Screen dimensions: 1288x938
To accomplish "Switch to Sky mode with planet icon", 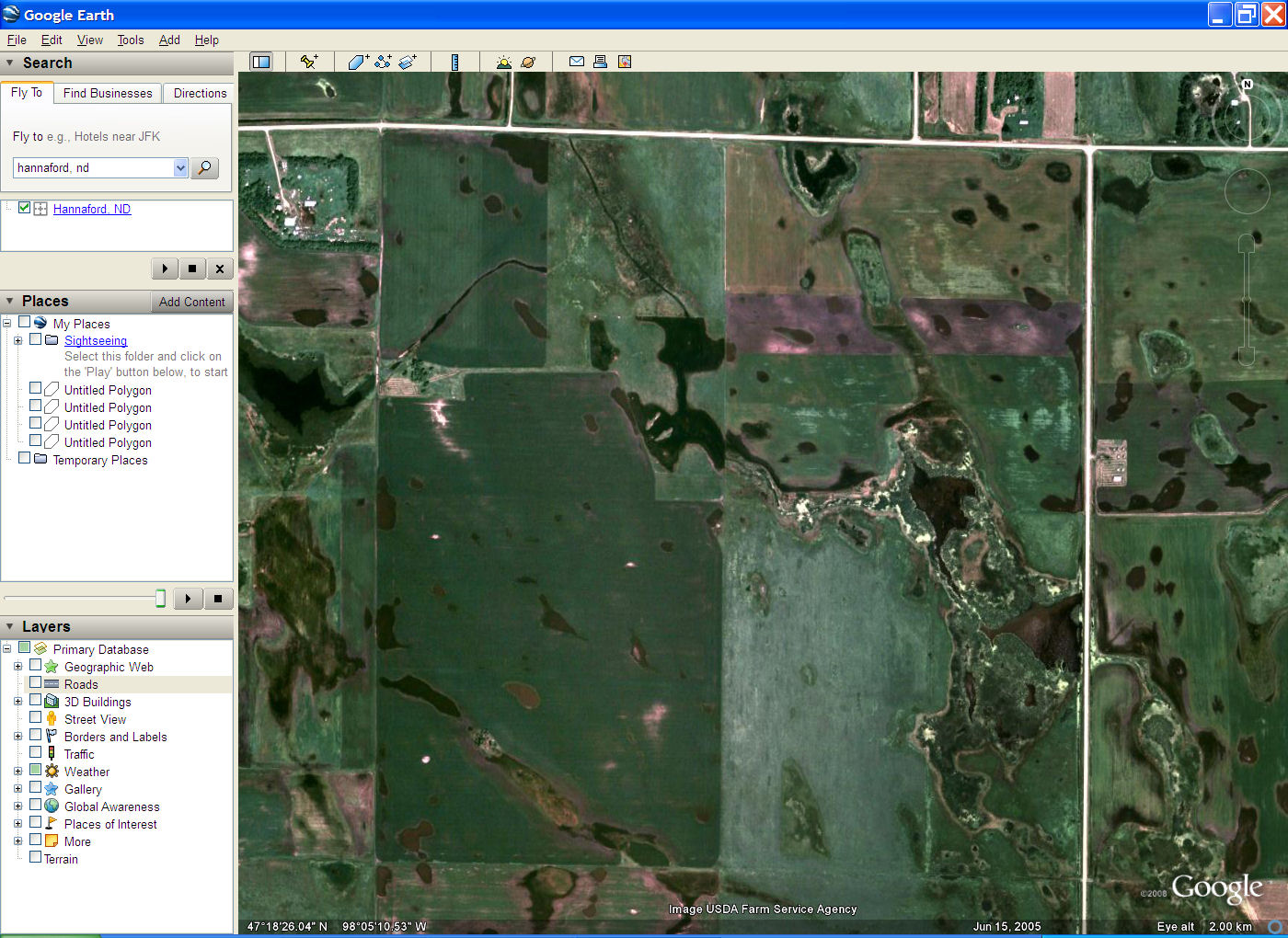I will [x=528, y=62].
